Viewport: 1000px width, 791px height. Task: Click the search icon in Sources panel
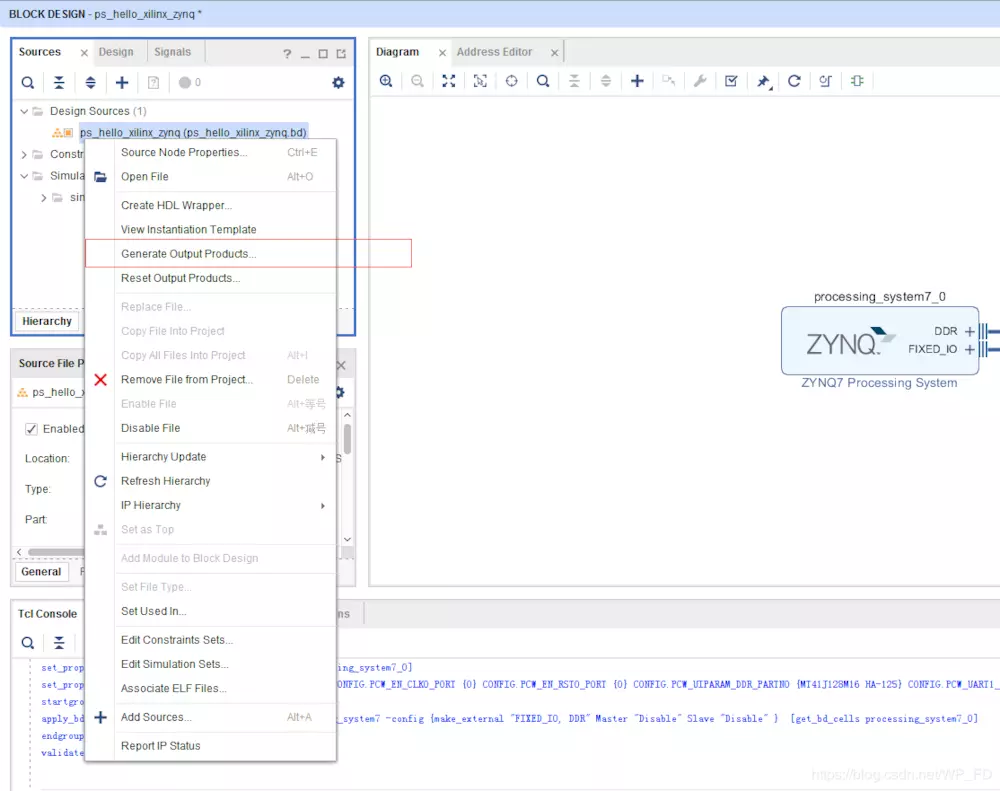[x=27, y=82]
